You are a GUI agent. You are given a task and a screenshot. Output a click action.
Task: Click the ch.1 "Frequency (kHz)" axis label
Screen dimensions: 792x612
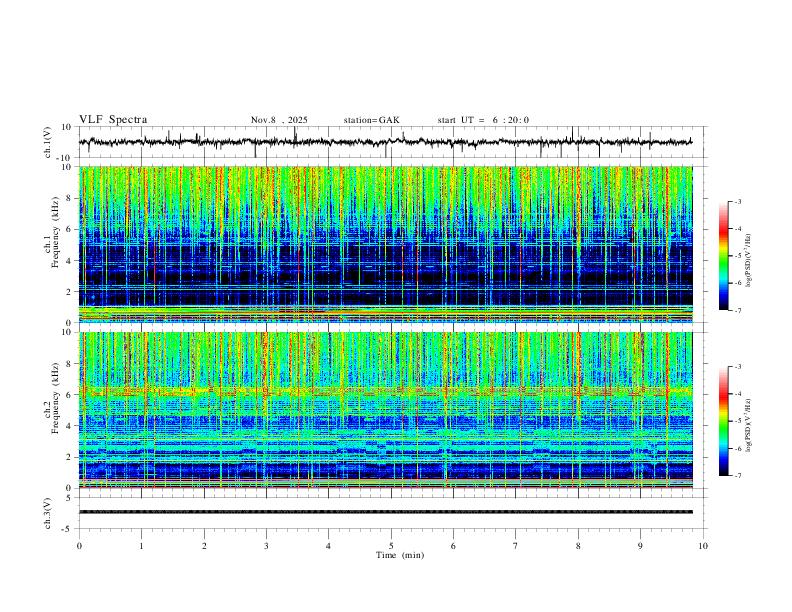tap(55, 232)
